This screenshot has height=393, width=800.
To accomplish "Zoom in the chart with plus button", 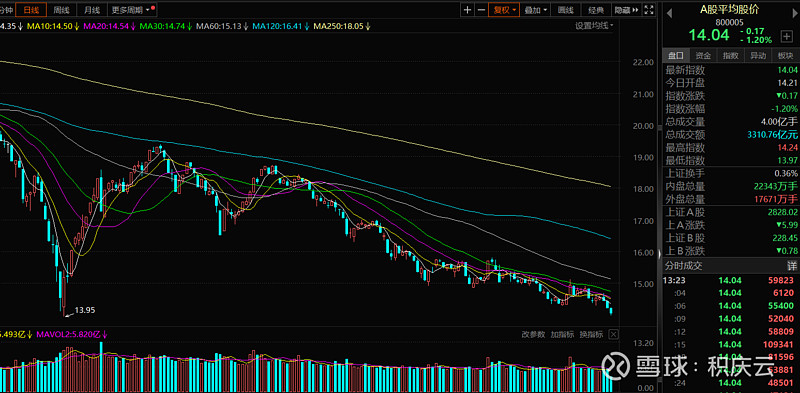I will [467, 9].
